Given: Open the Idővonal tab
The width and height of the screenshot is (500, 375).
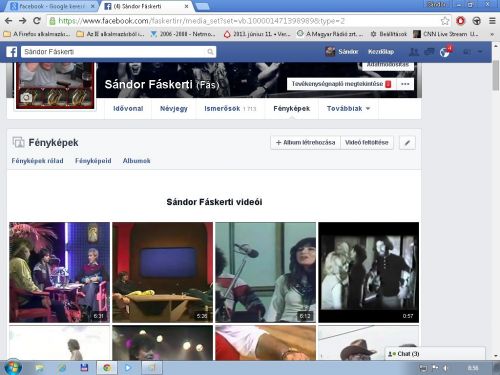Looking at the screenshot, I should [x=128, y=108].
